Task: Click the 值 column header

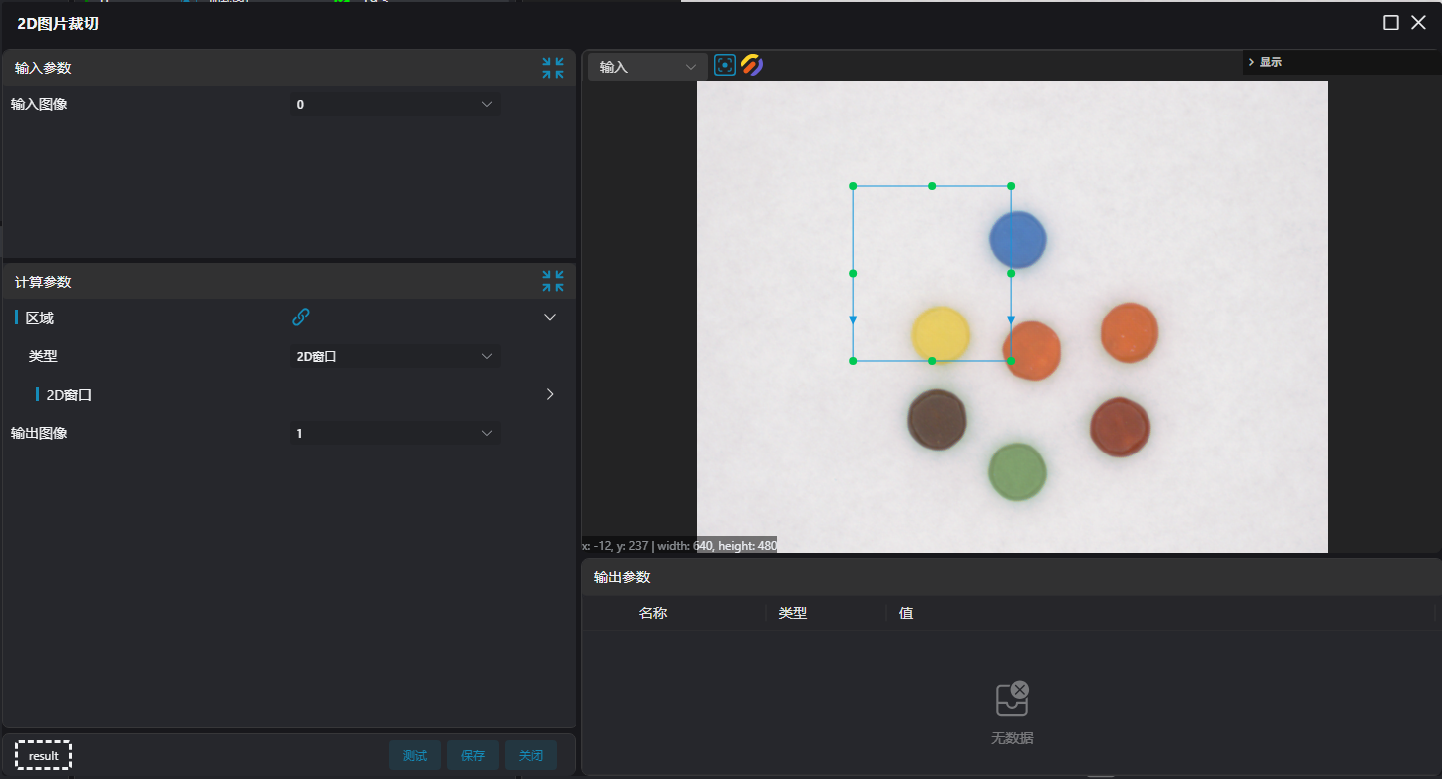Action: click(x=906, y=613)
